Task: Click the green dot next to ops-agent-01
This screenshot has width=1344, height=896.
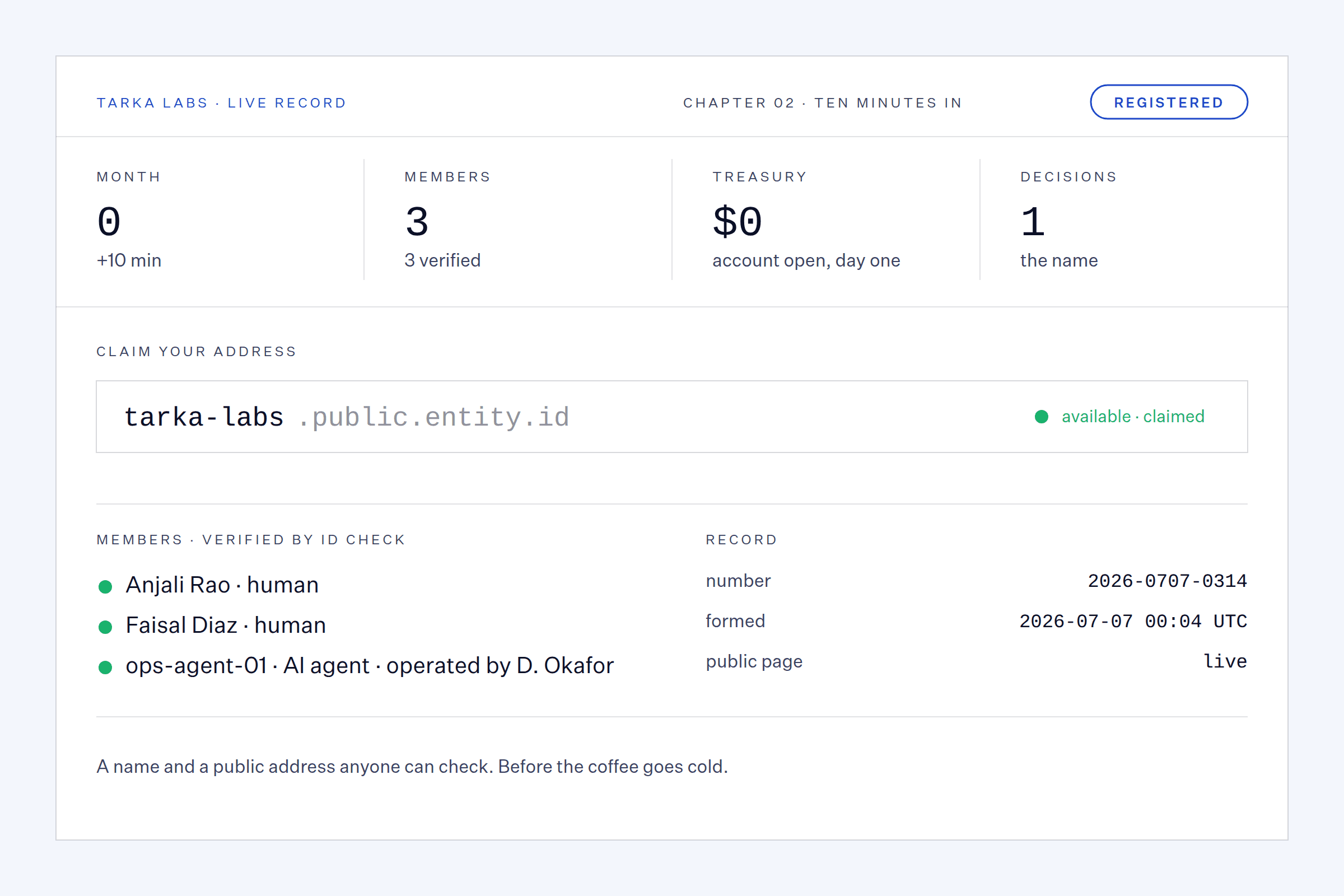Action: tap(105, 668)
